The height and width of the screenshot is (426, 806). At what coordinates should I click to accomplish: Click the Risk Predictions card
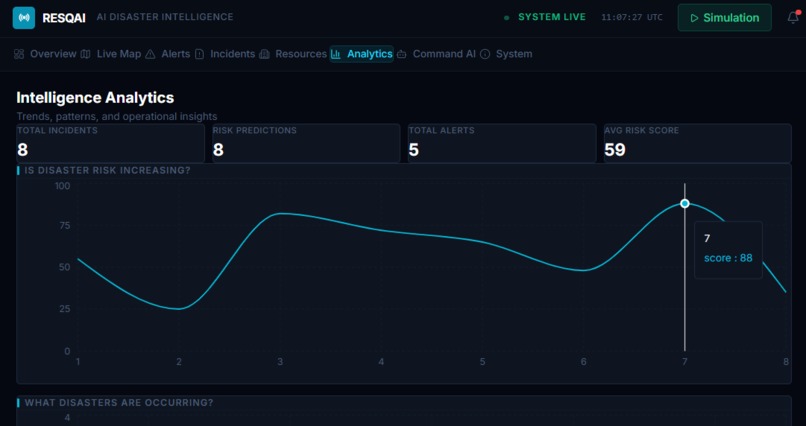click(x=306, y=143)
